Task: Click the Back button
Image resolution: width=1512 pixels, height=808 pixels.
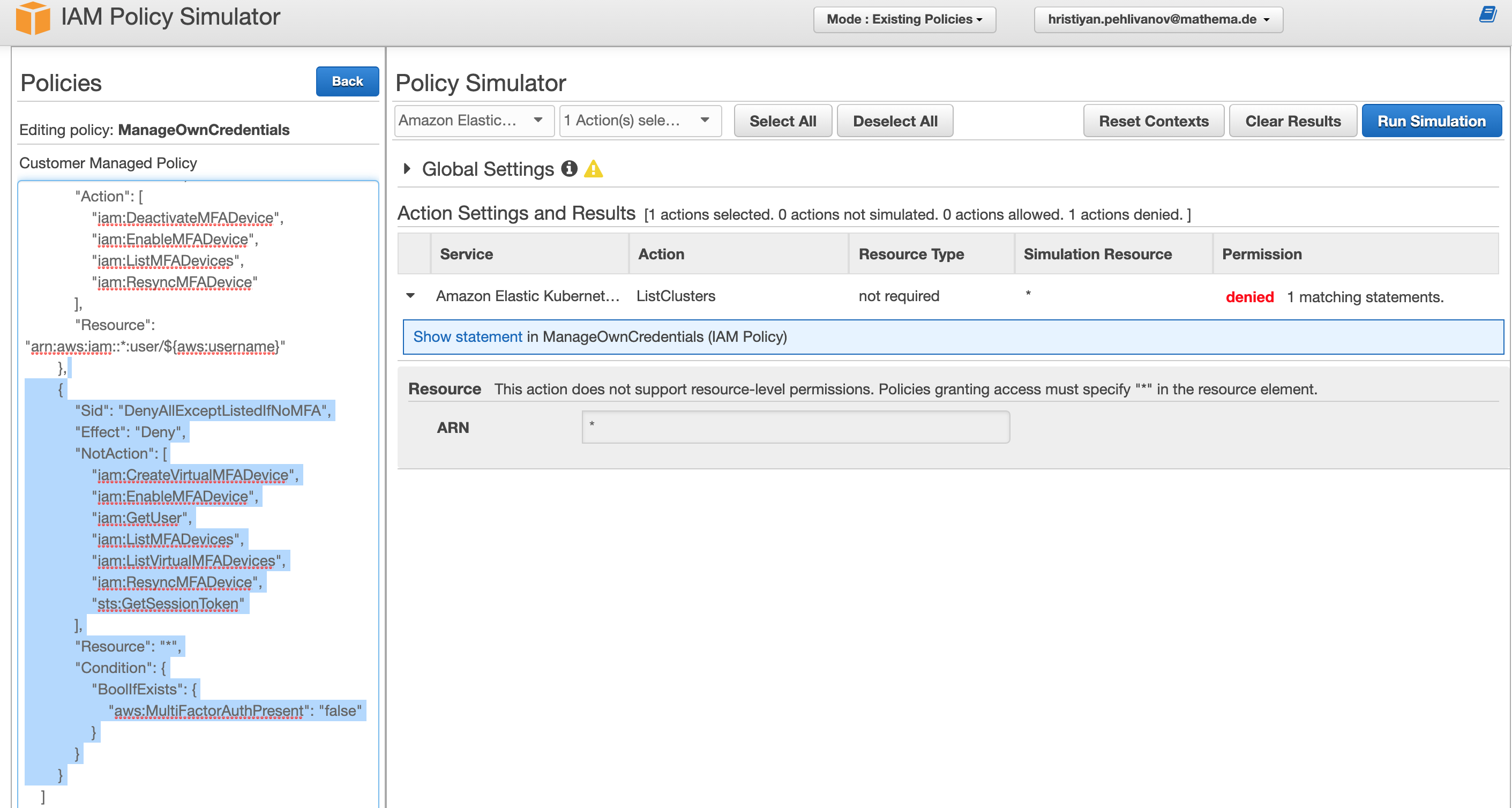Action: pyautogui.click(x=347, y=81)
